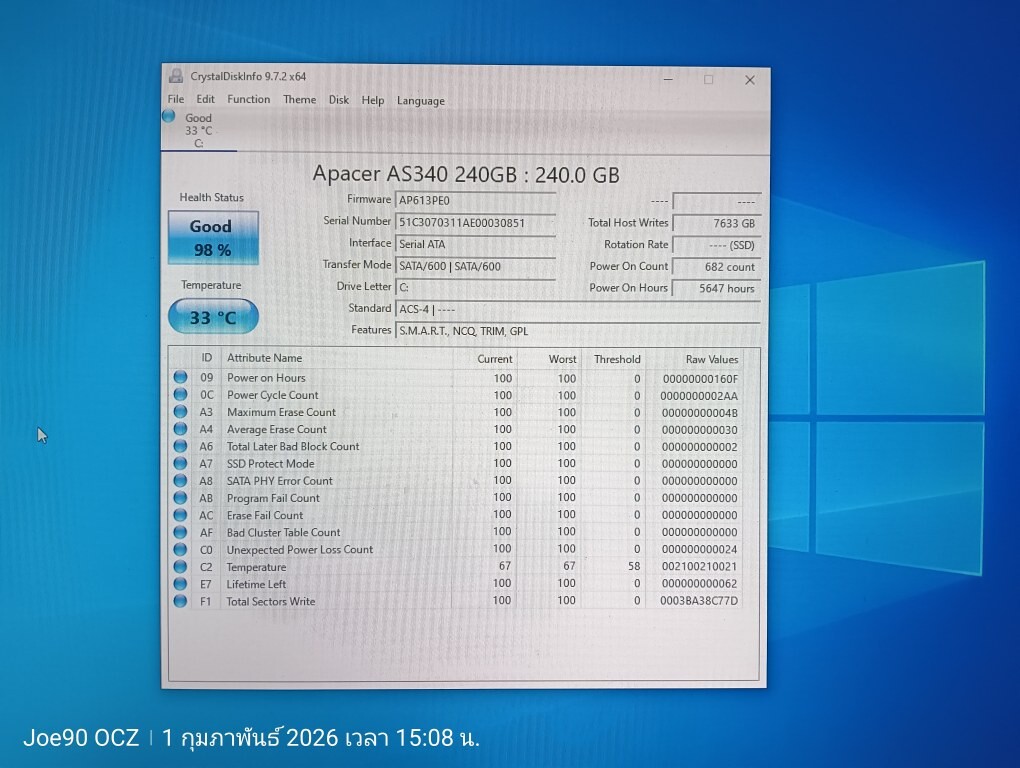Click the status orb for Power on Hours
This screenshot has height=768, width=1020.
[181, 378]
